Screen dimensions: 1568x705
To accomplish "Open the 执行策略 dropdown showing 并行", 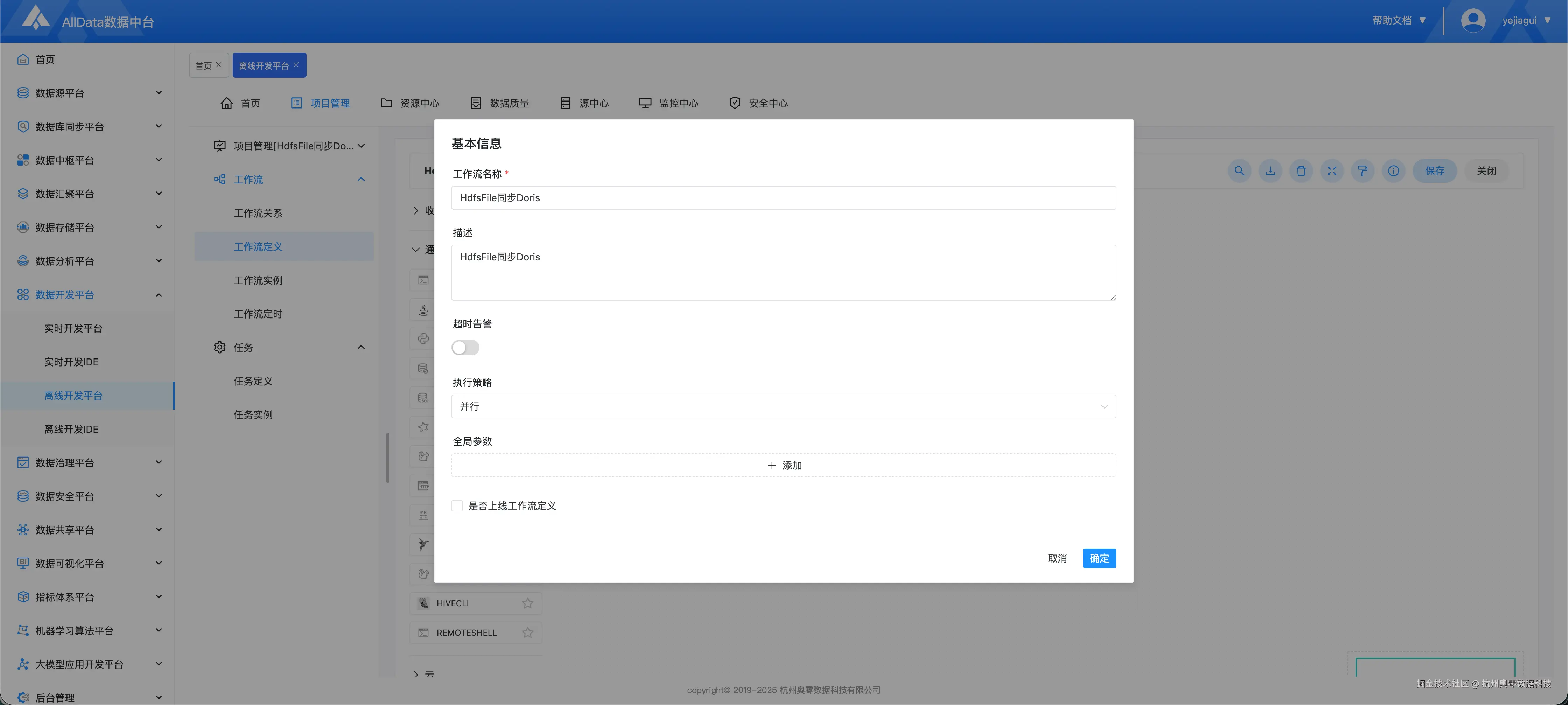I will point(783,407).
